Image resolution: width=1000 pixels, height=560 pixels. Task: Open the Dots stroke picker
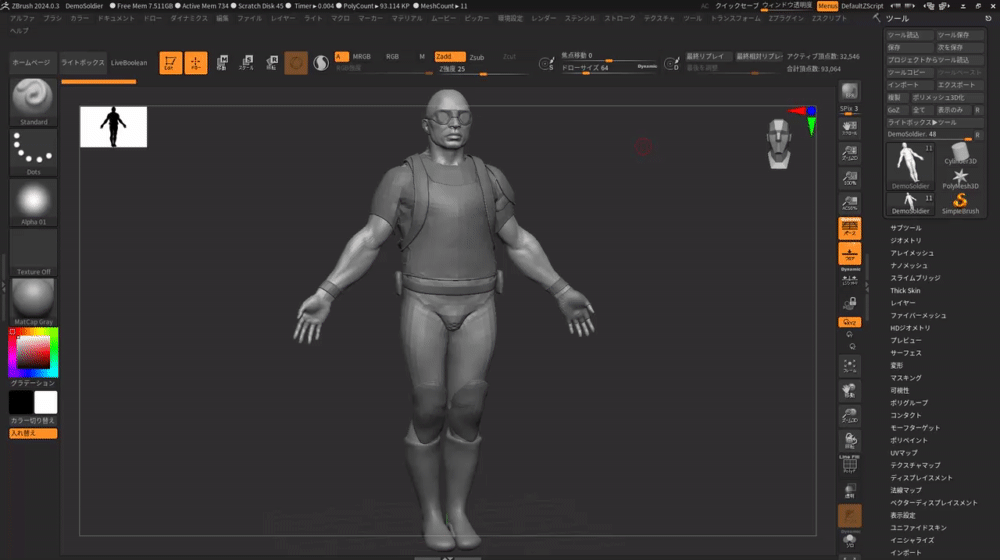point(33,153)
